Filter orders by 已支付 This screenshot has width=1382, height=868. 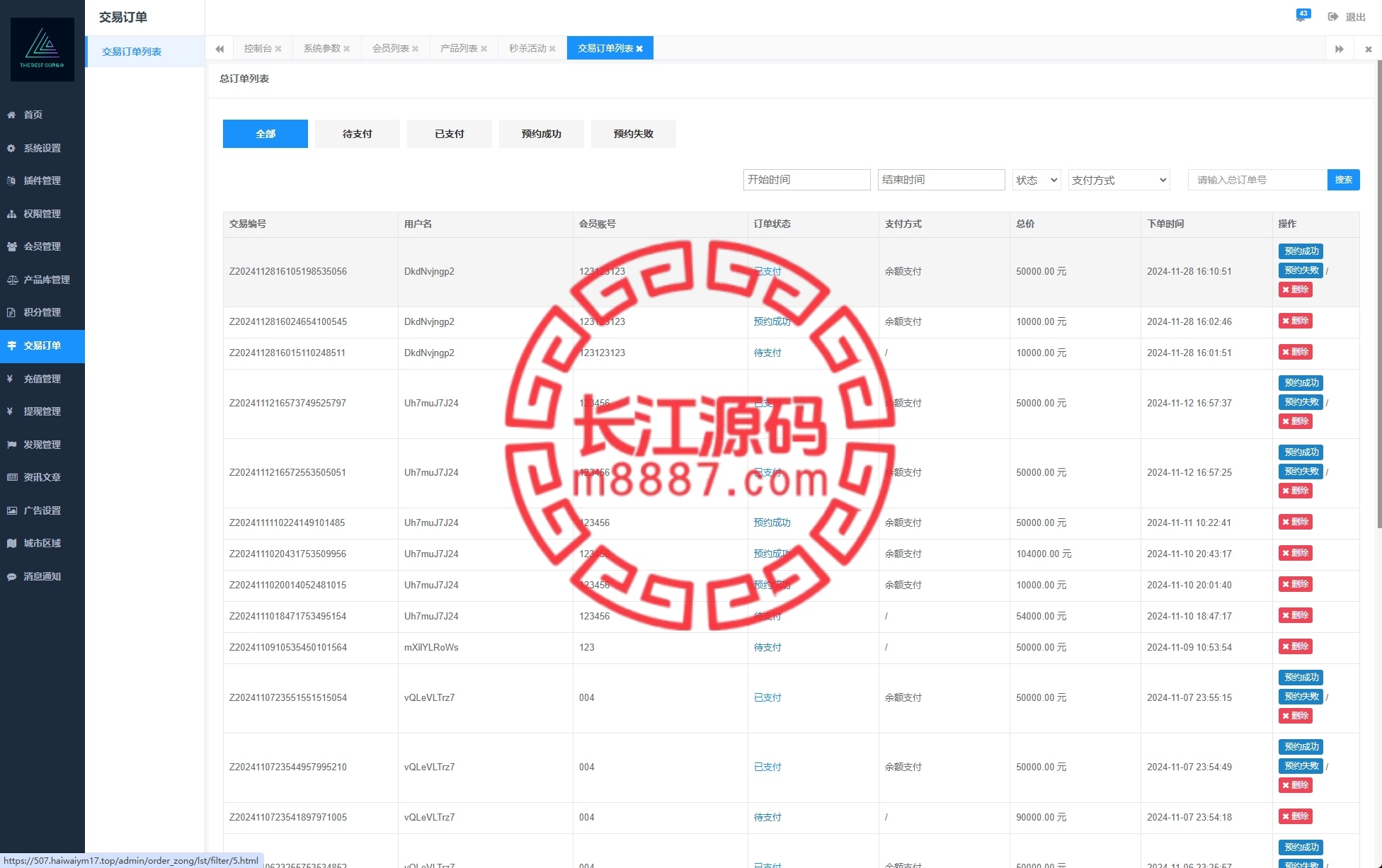(450, 134)
